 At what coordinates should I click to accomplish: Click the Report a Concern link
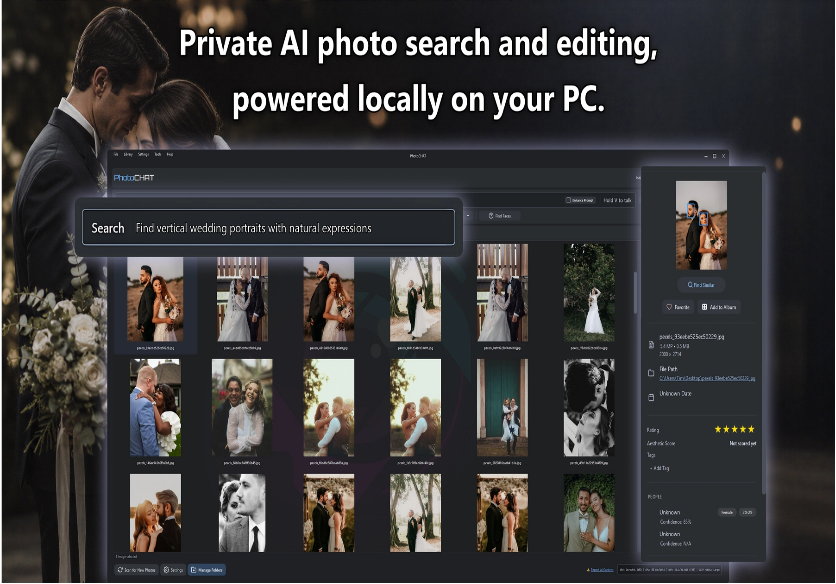pos(601,570)
